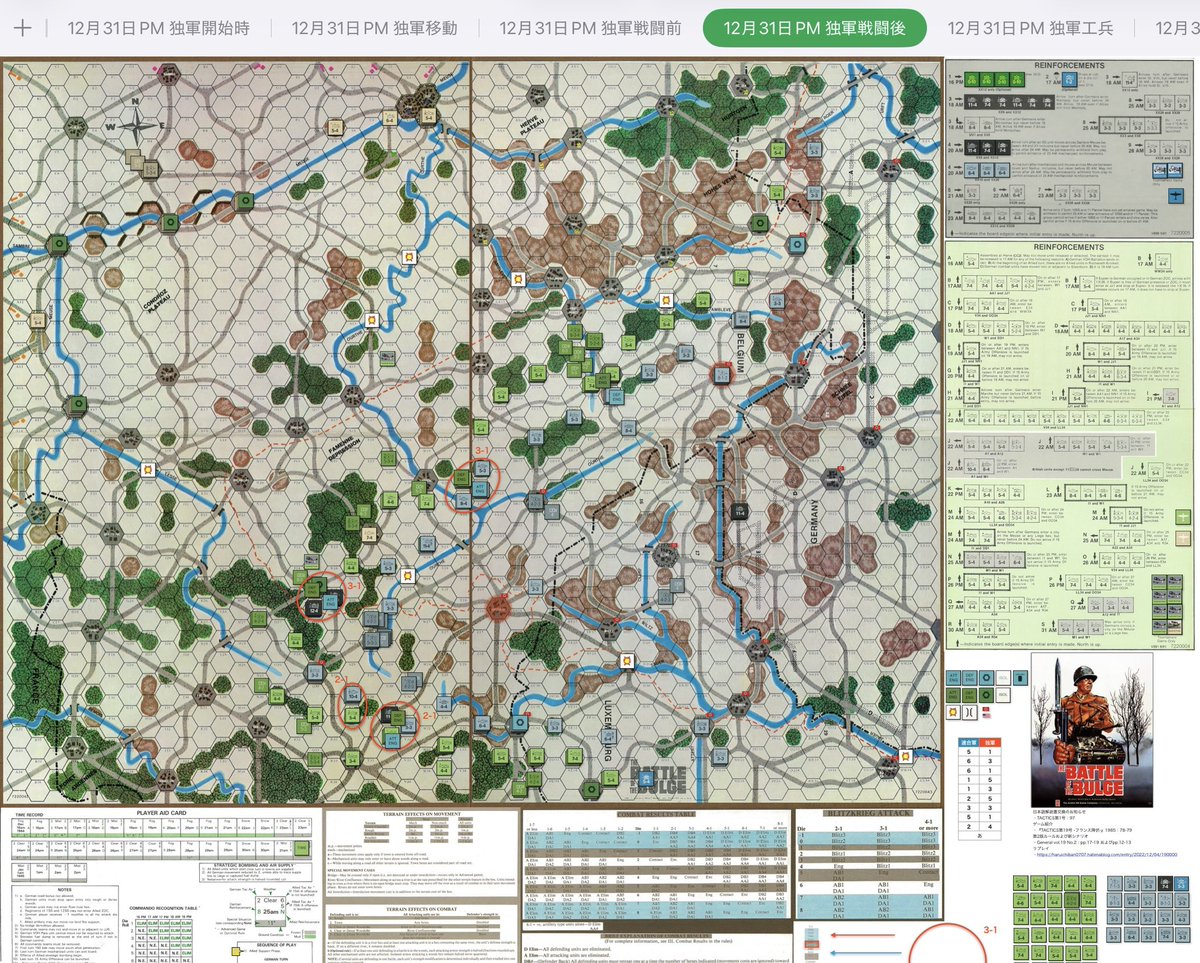Select the blue ATT ENG marker in the legend
This screenshot has width=1200, height=963.
[953, 678]
